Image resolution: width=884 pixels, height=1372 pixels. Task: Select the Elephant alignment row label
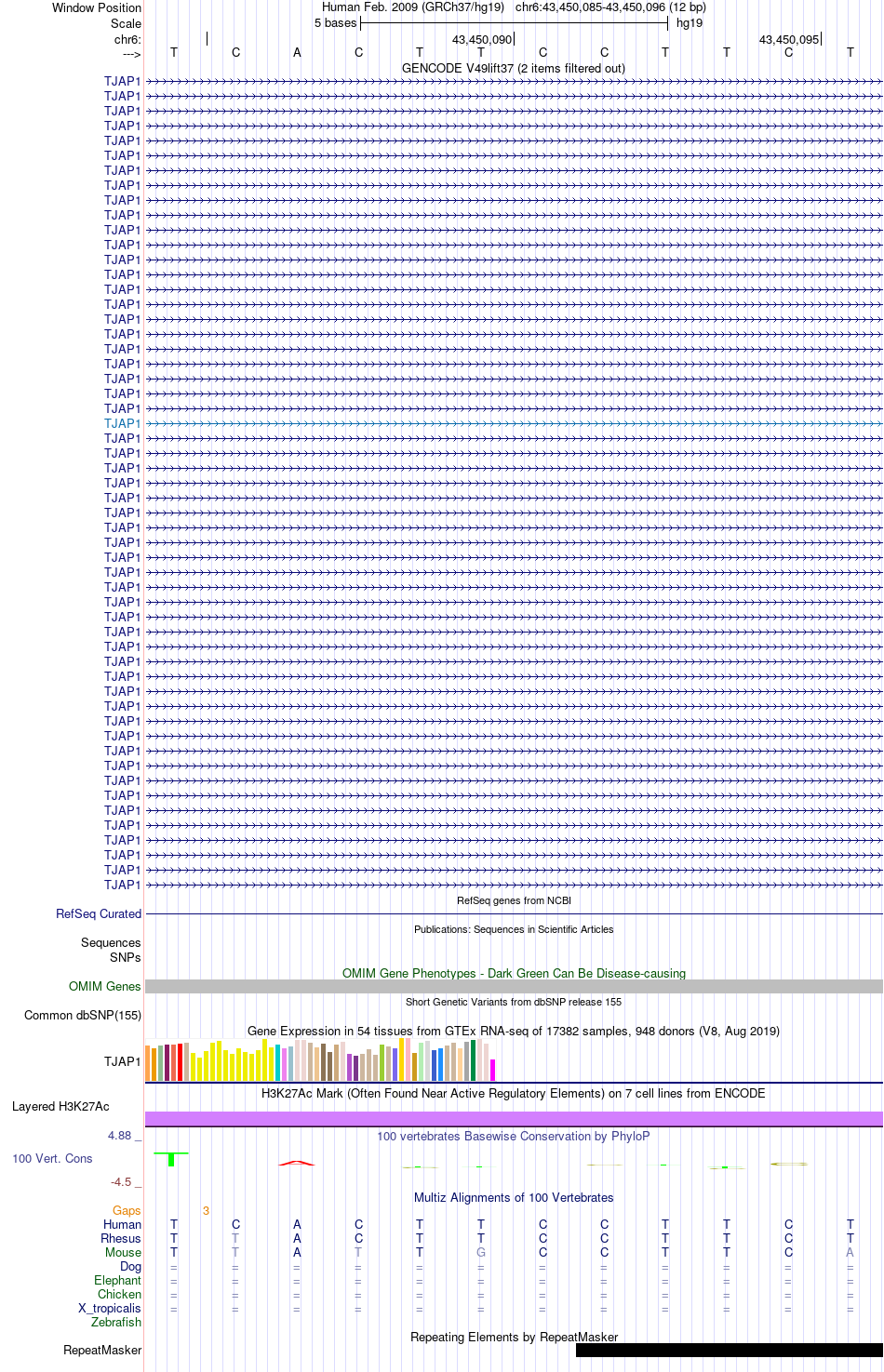click(117, 1281)
